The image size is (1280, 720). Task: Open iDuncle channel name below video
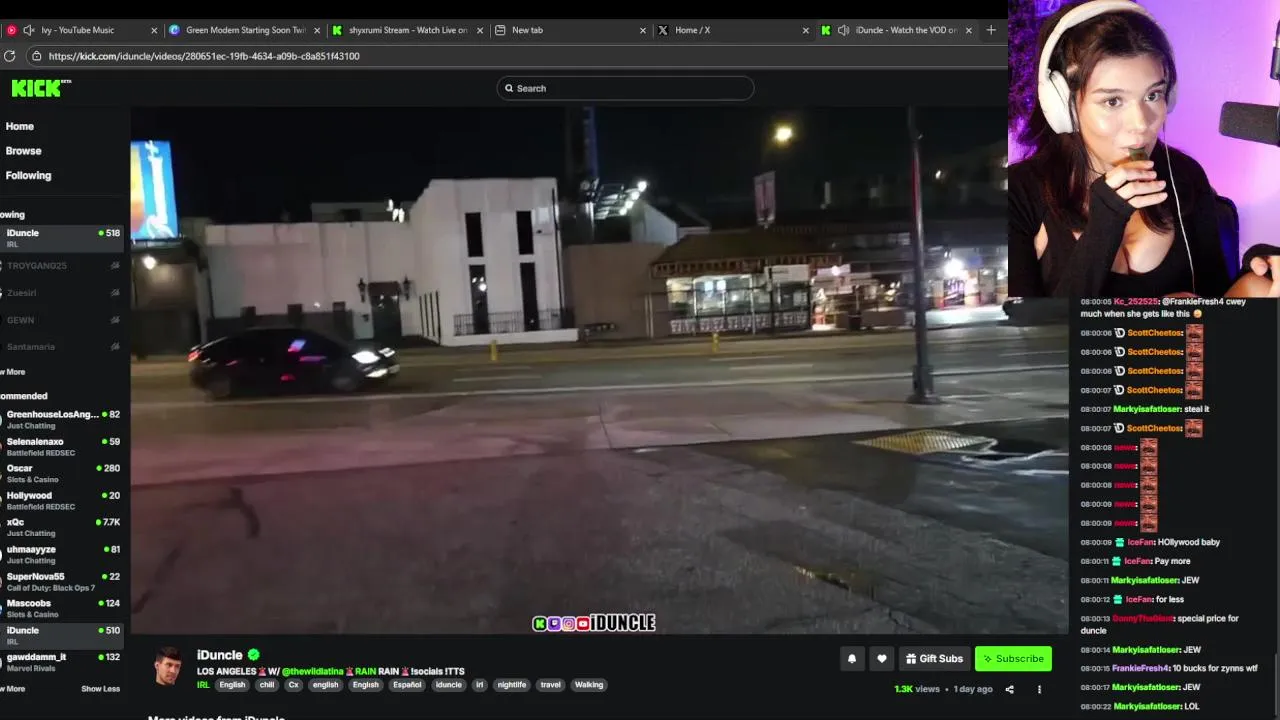220,655
